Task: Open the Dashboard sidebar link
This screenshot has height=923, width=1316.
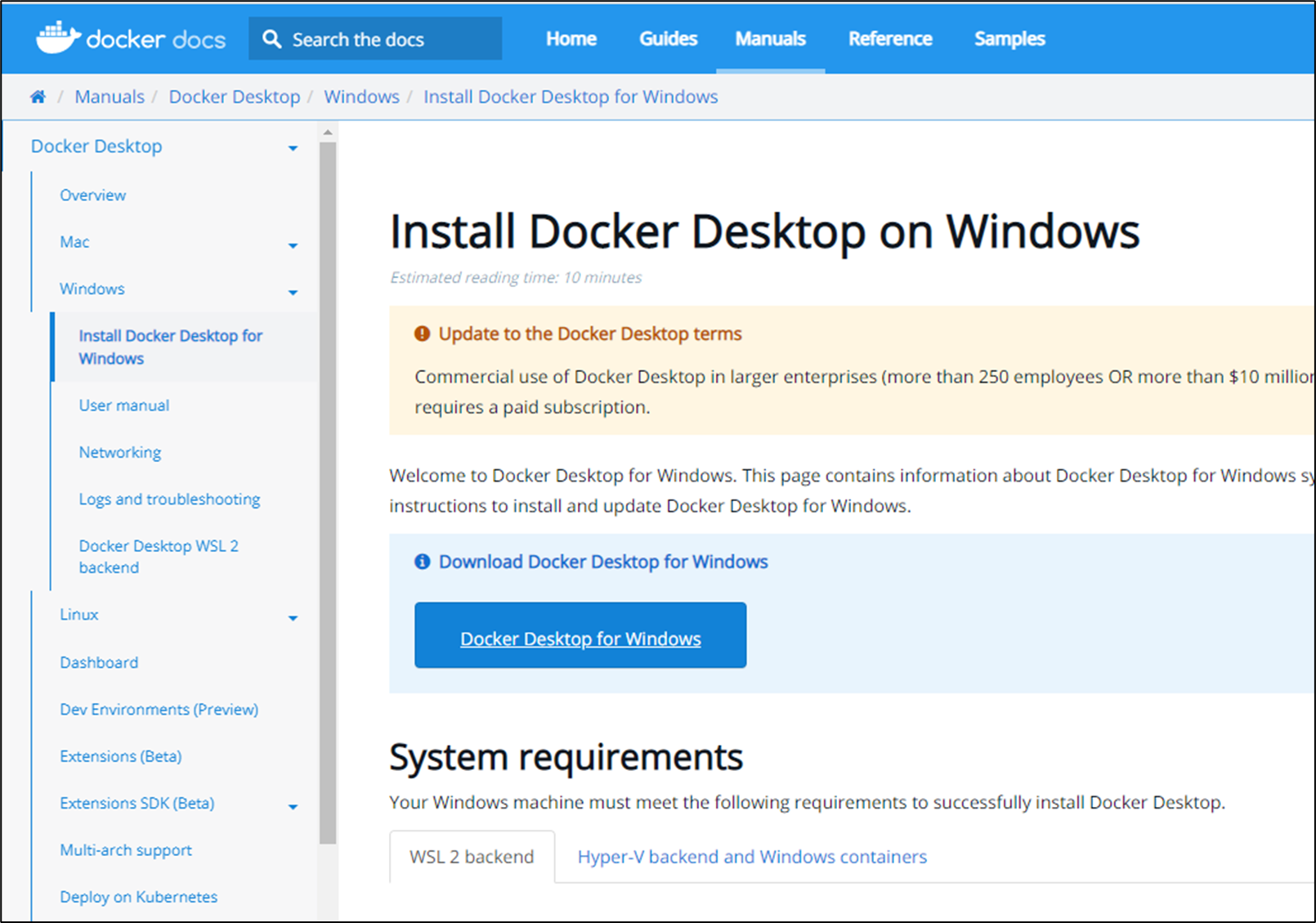Action: point(99,662)
